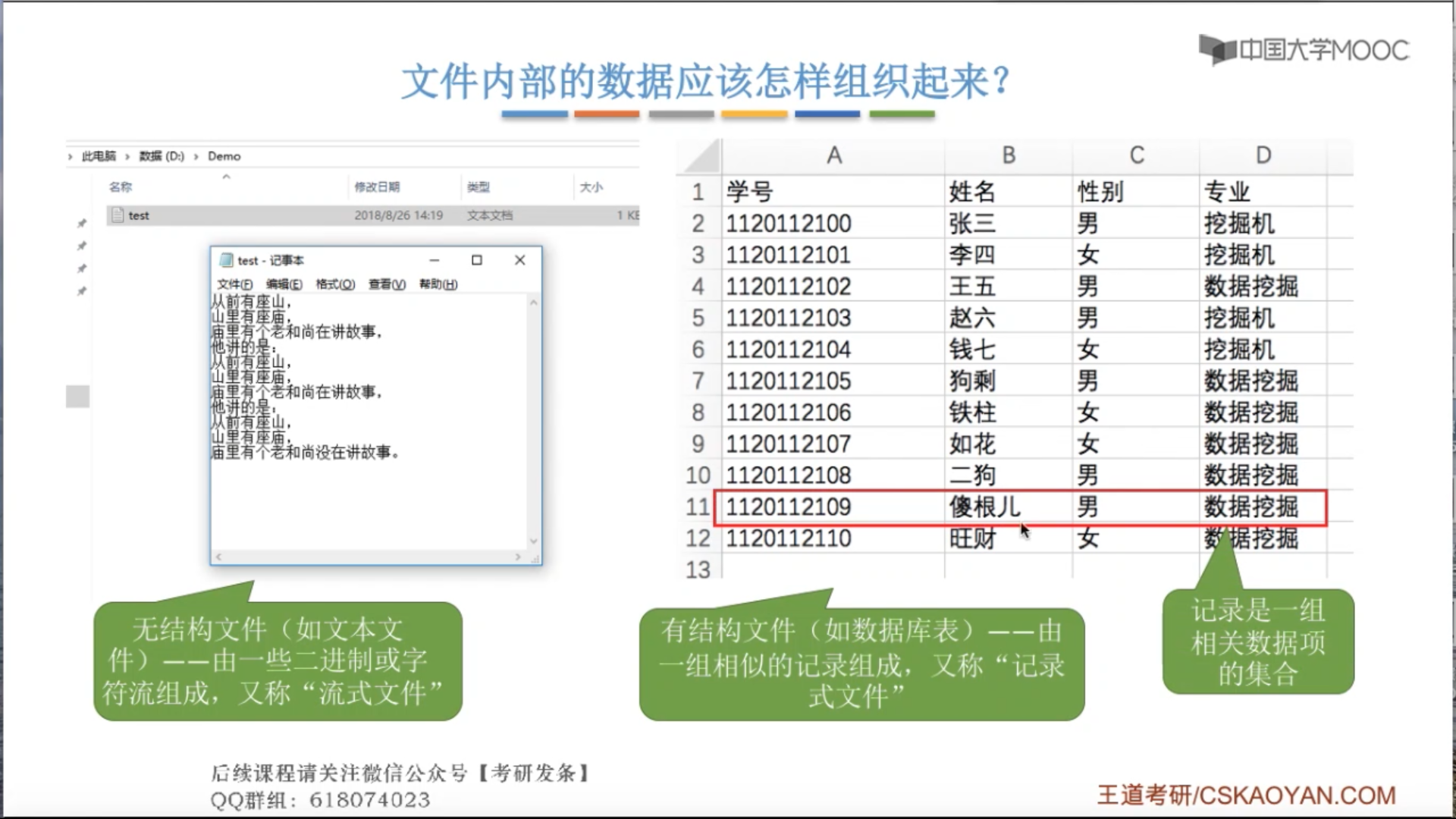Click cell with 1120112110
The width and height of the screenshot is (1456, 819).
pos(833,538)
